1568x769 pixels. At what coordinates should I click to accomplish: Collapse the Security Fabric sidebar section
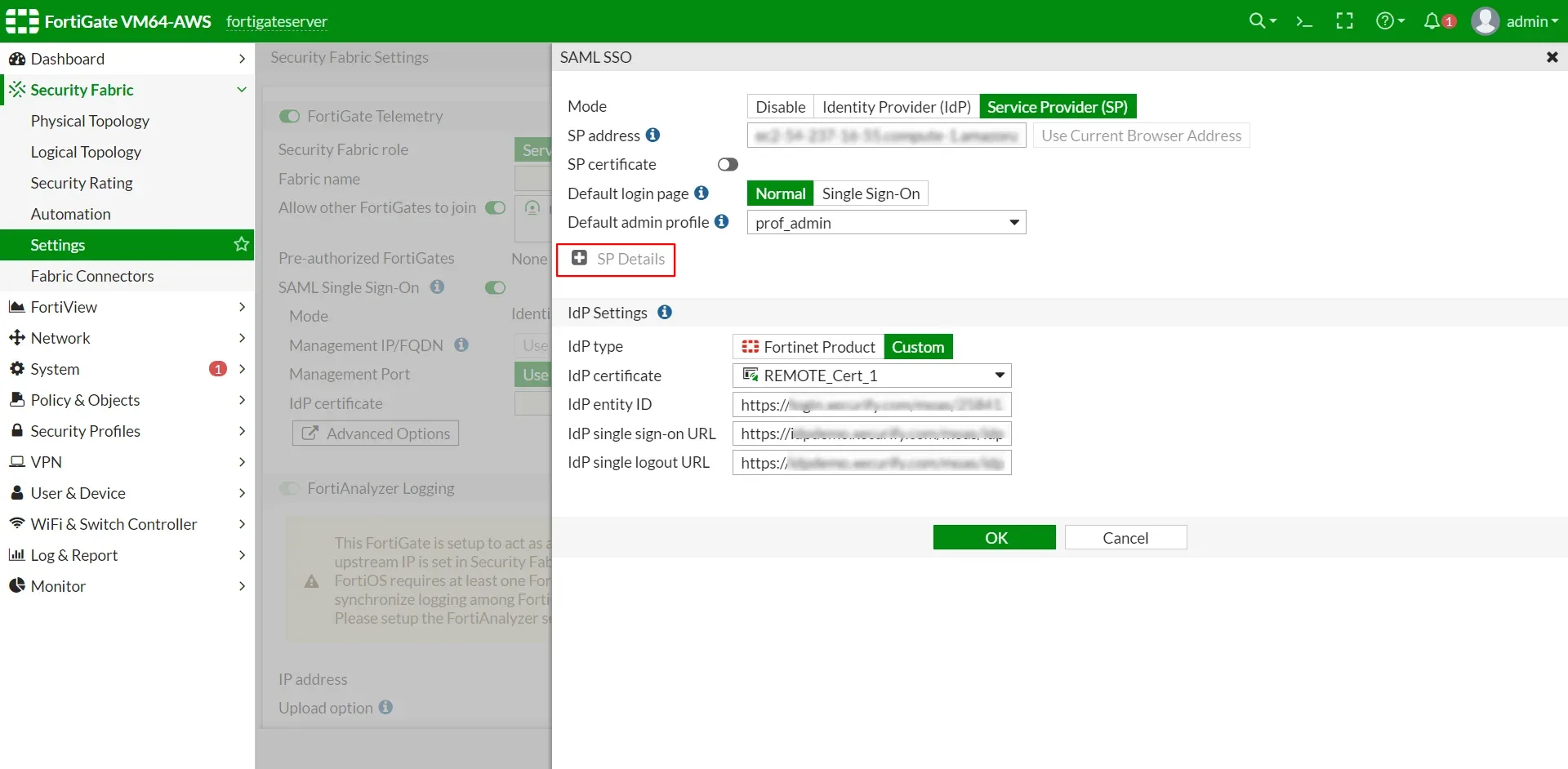241,90
